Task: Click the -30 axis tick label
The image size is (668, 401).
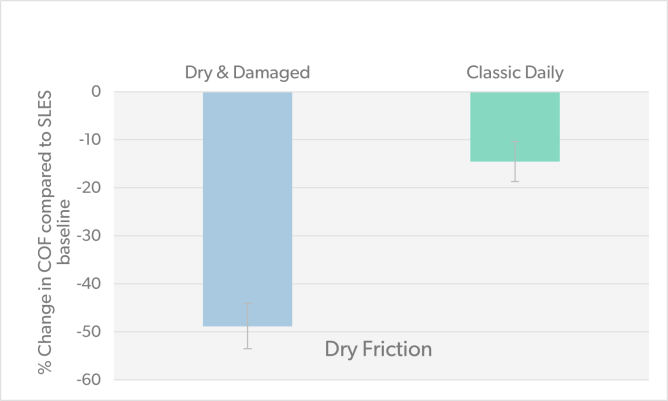Action: 89,236
